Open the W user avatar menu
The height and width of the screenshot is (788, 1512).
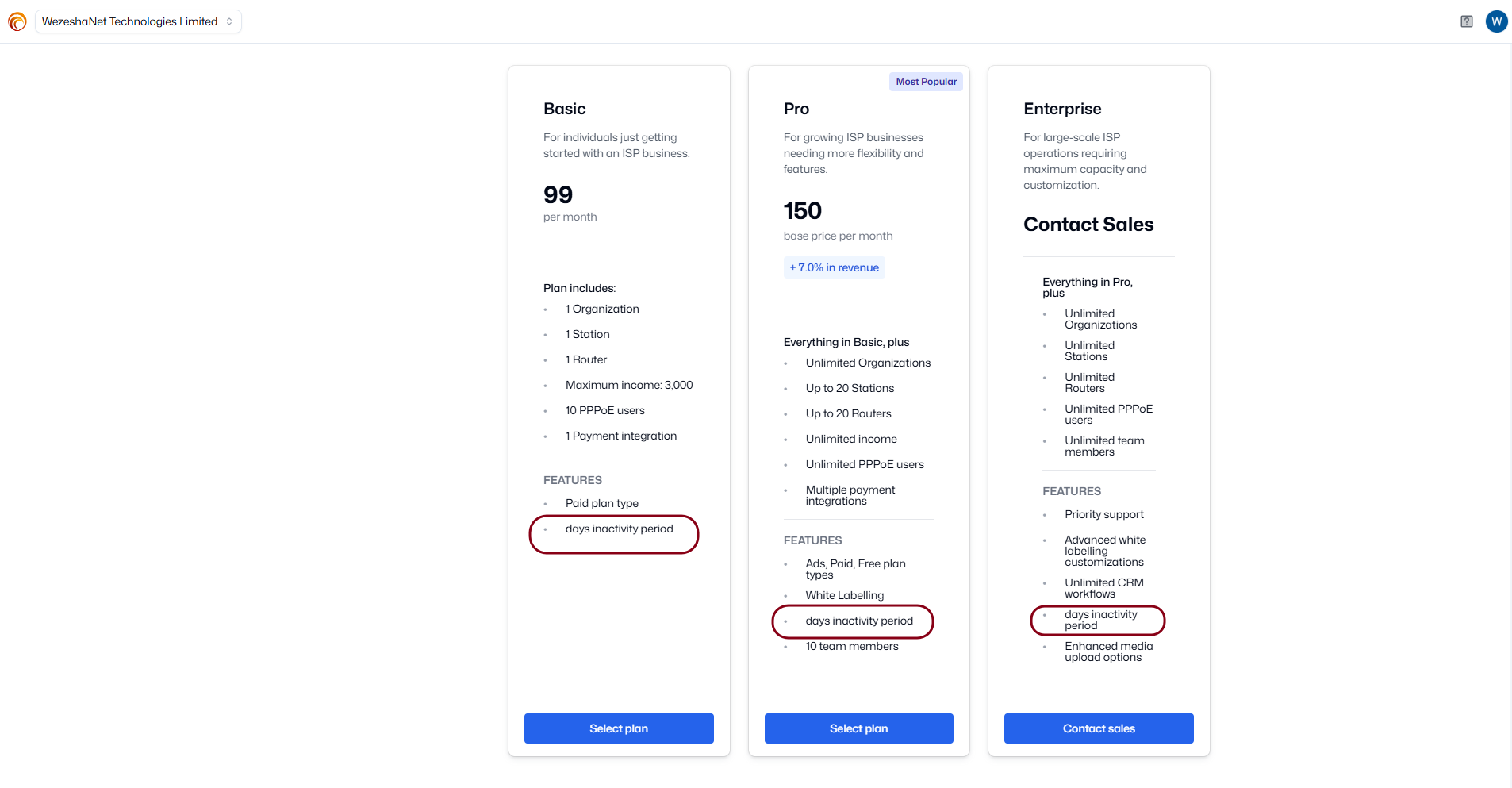[1496, 21]
